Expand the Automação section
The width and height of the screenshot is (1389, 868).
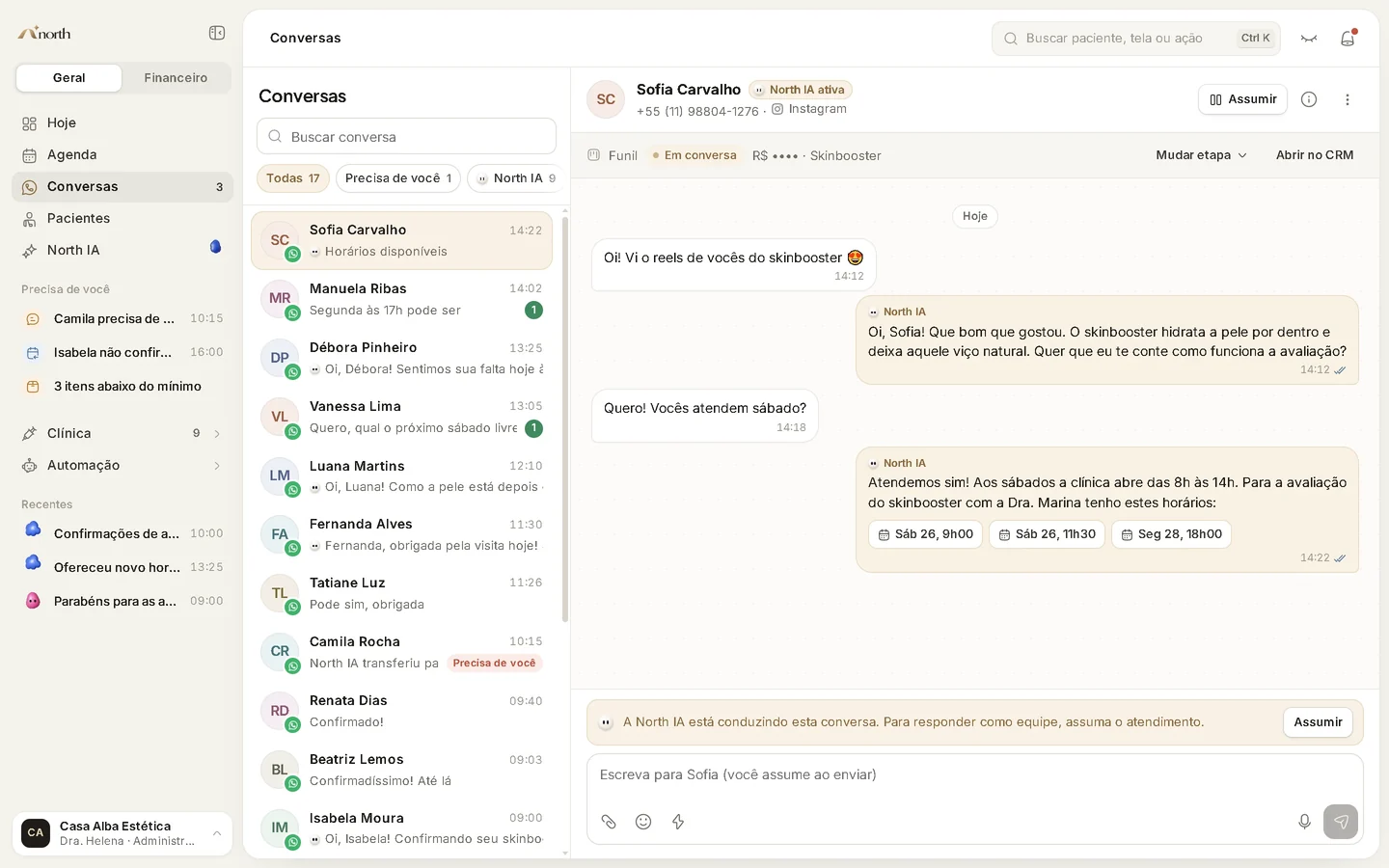(123, 465)
